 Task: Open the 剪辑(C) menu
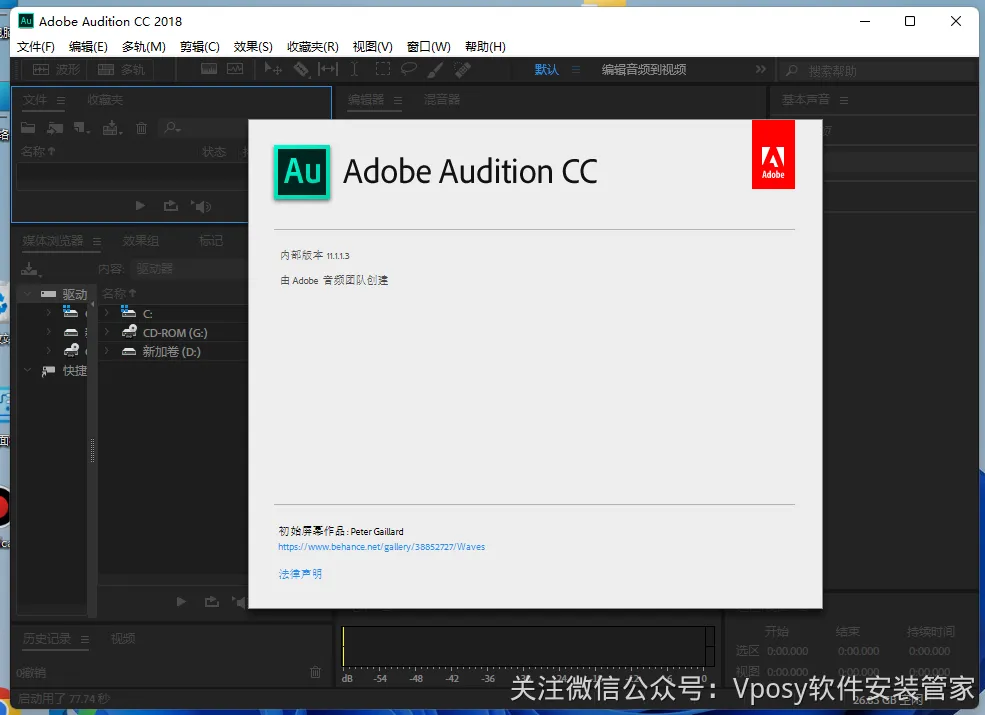(x=199, y=46)
